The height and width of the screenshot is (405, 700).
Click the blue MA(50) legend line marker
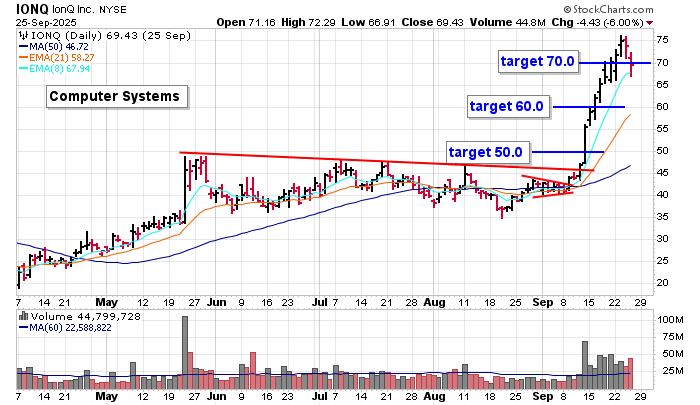coord(24,47)
